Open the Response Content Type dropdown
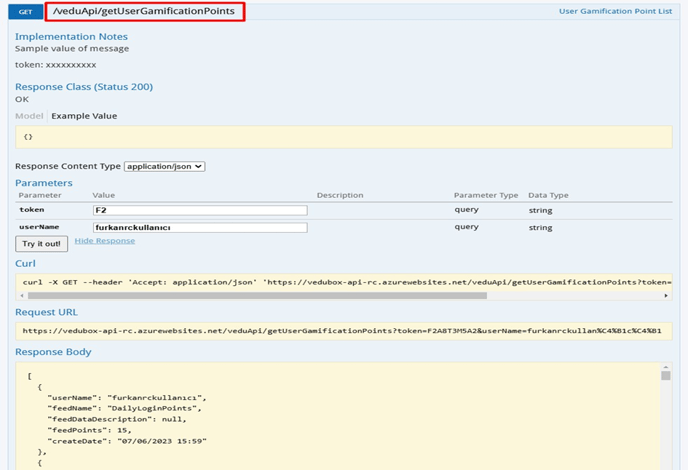Screen dimensions: 688x470 pyautogui.click(x=165, y=166)
